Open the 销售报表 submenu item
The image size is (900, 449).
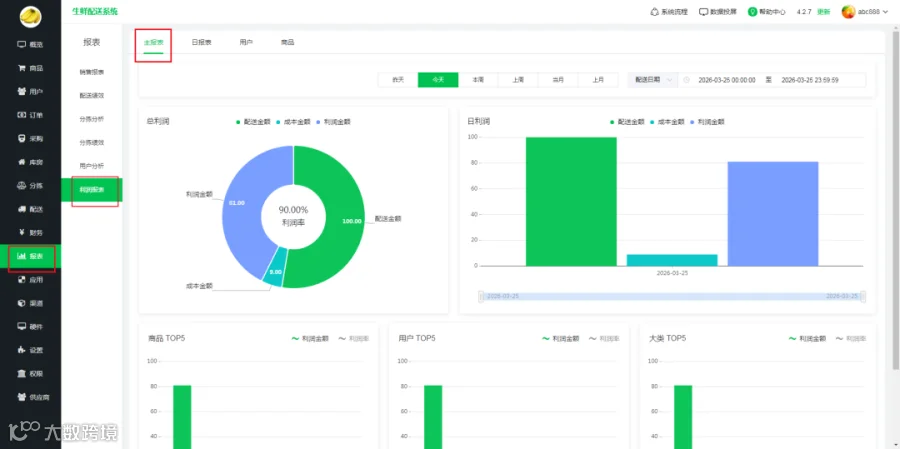click(x=92, y=72)
